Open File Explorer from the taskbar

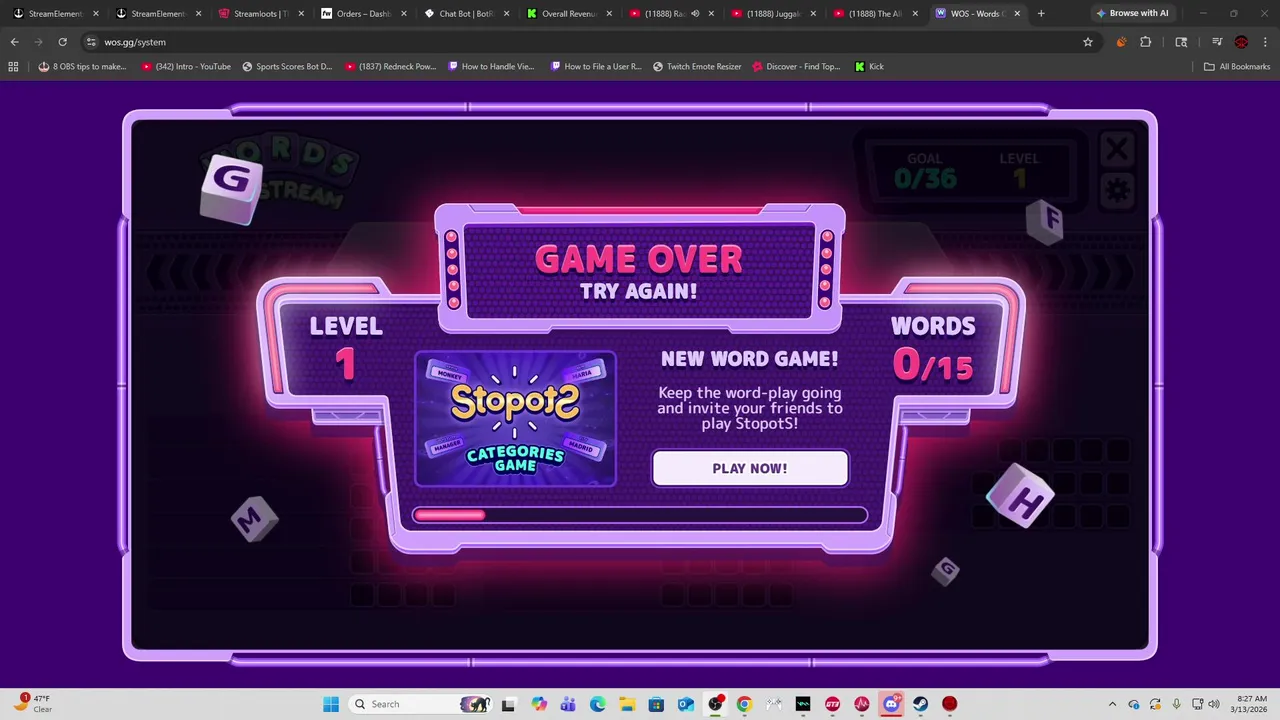click(626, 704)
